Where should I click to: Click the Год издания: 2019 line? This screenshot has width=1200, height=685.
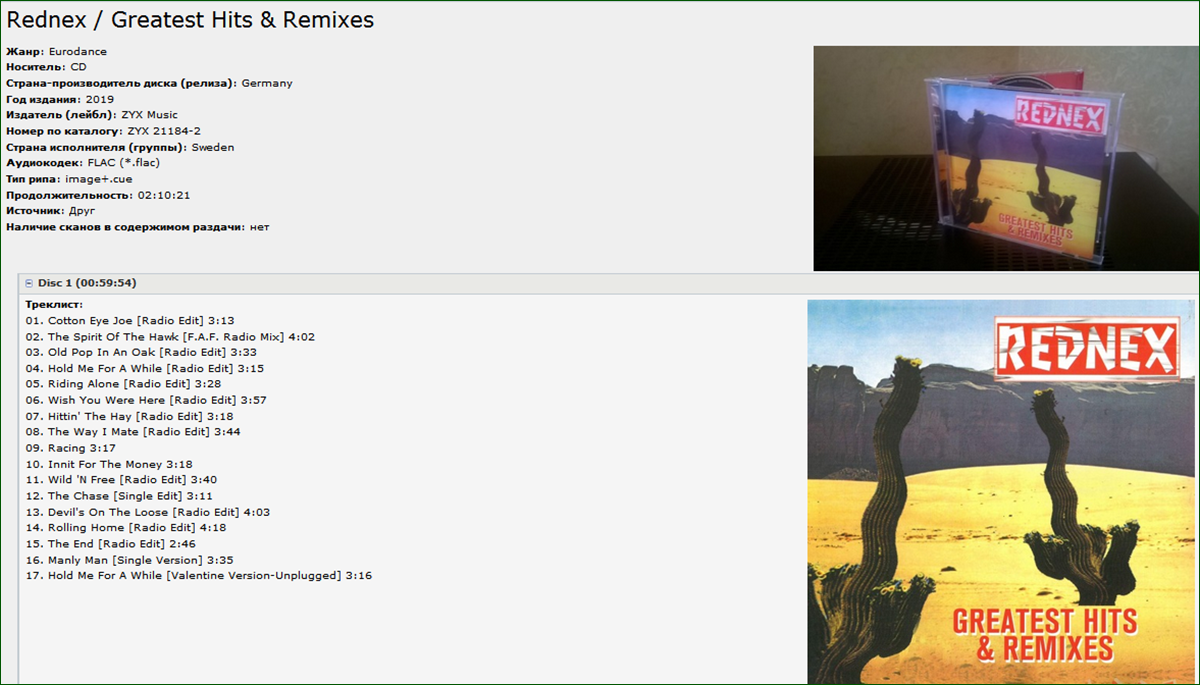pyautogui.click(x=60, y=99)
